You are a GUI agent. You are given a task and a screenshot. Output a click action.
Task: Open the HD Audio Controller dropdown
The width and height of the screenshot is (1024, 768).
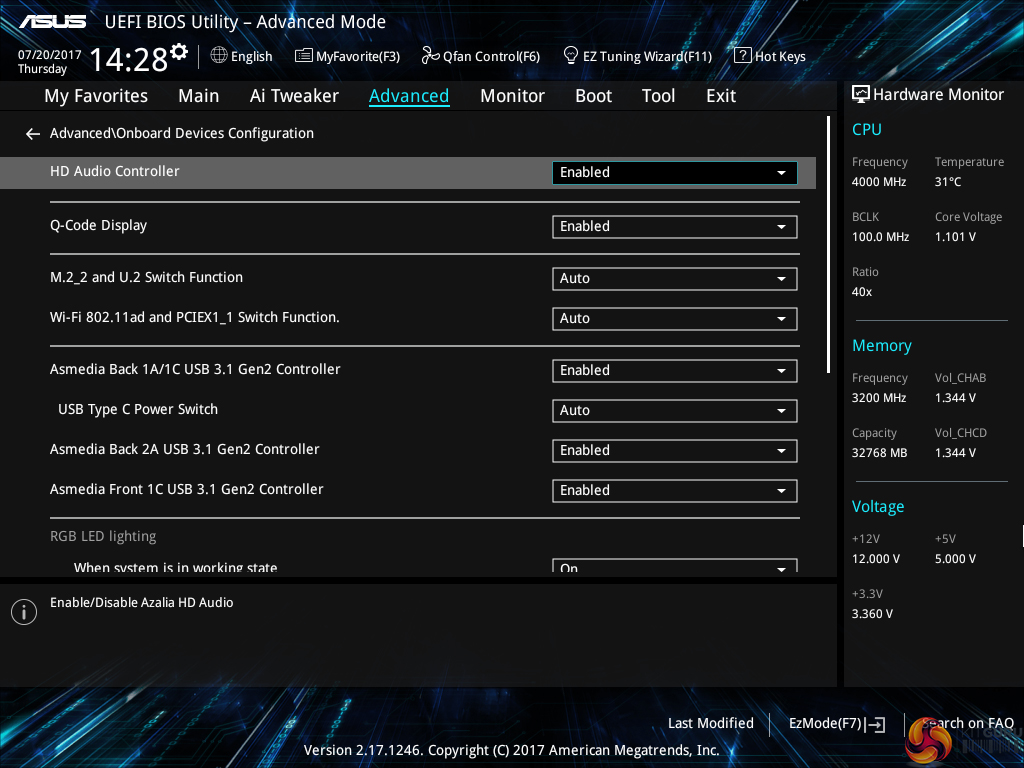click(x=674, y=173)
